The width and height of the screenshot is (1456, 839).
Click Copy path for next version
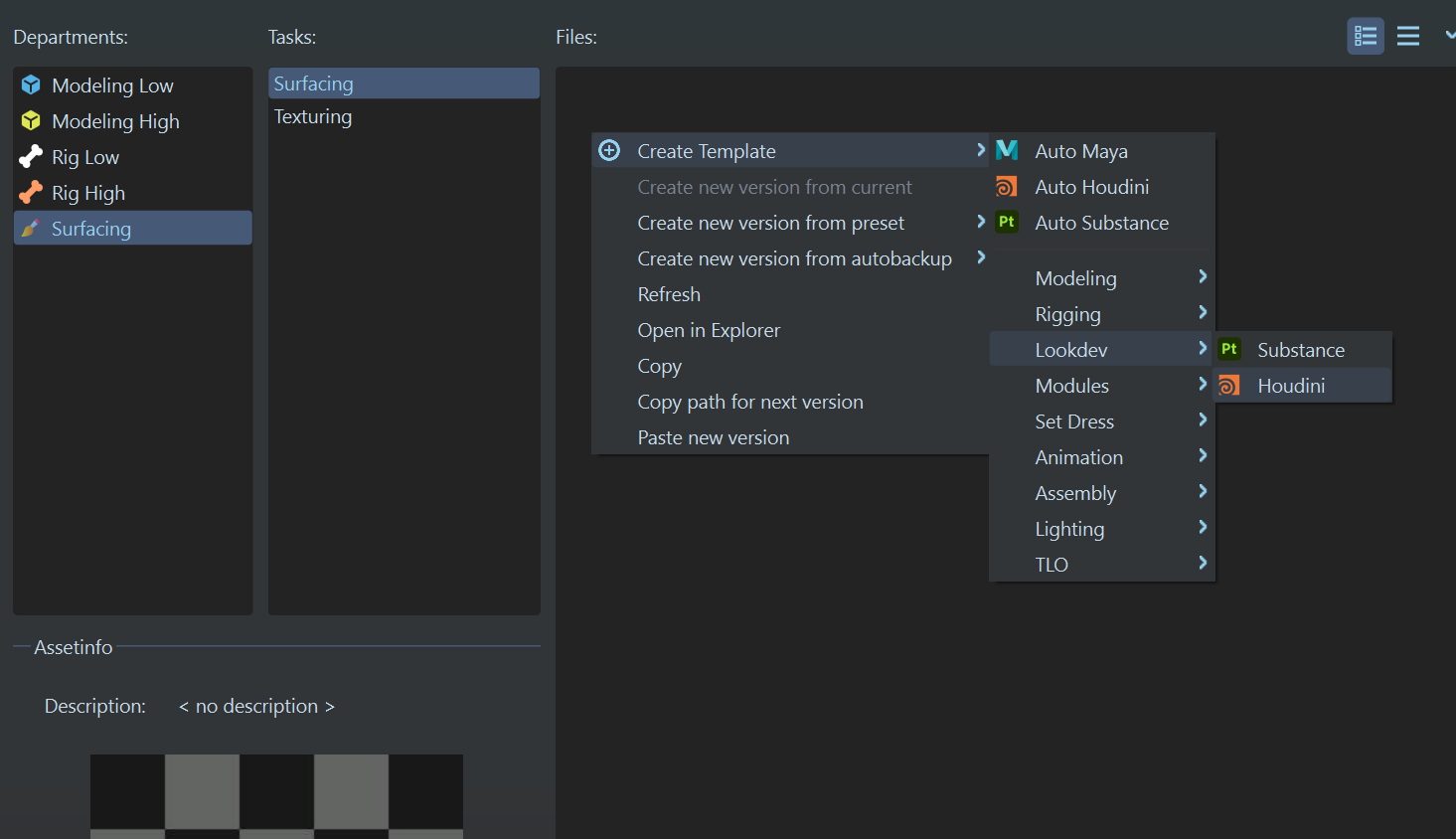point(750,402)
